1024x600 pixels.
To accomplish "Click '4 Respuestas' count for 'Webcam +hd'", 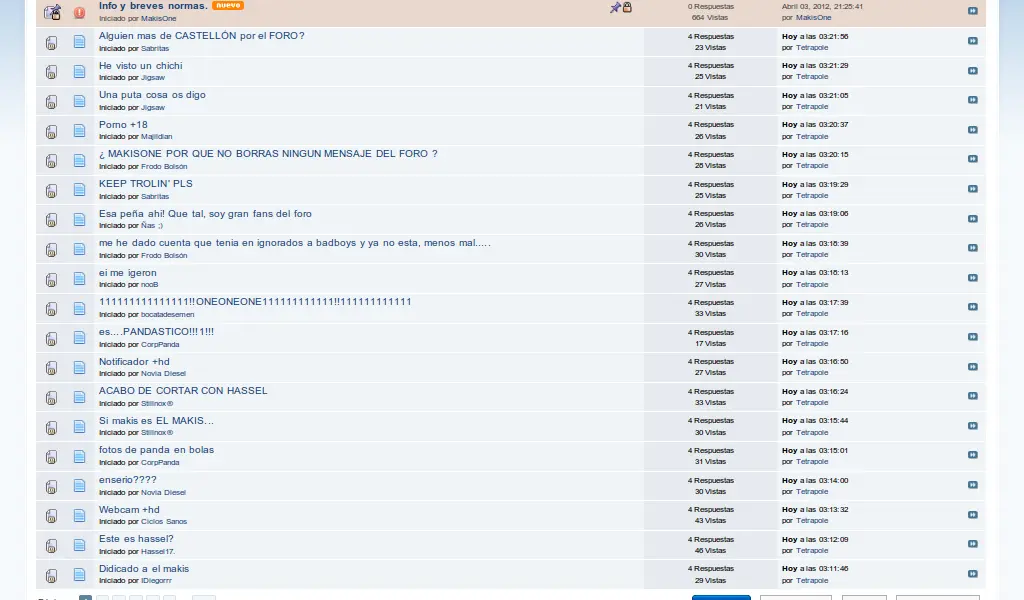I will 711,510.
